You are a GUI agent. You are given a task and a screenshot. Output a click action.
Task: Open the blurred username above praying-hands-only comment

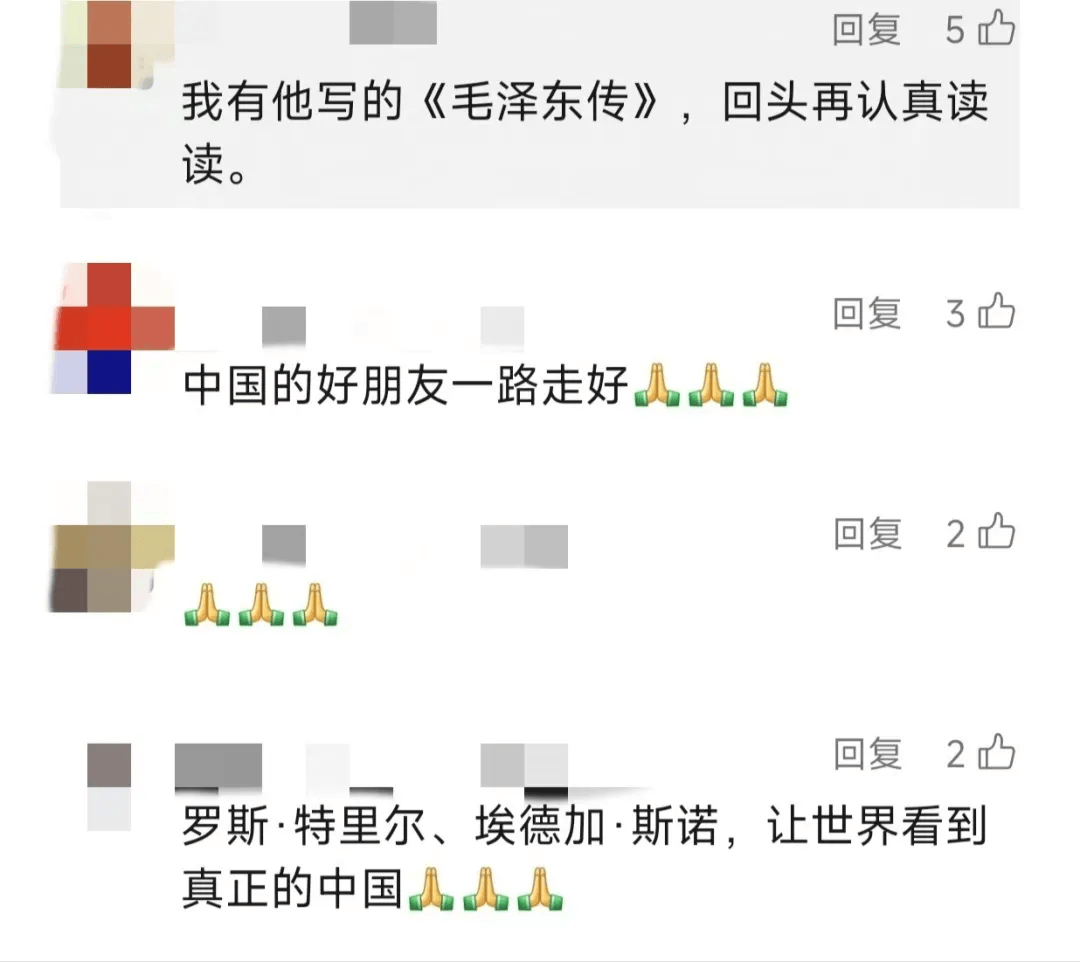pos(415,546)
